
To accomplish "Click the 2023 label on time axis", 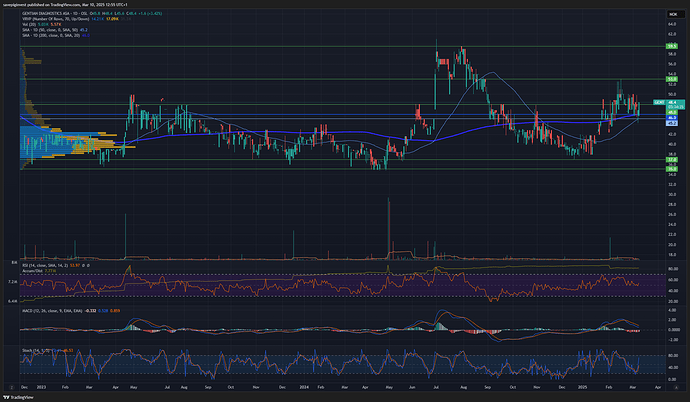I will pyautogui.click(x=41, y=387).
